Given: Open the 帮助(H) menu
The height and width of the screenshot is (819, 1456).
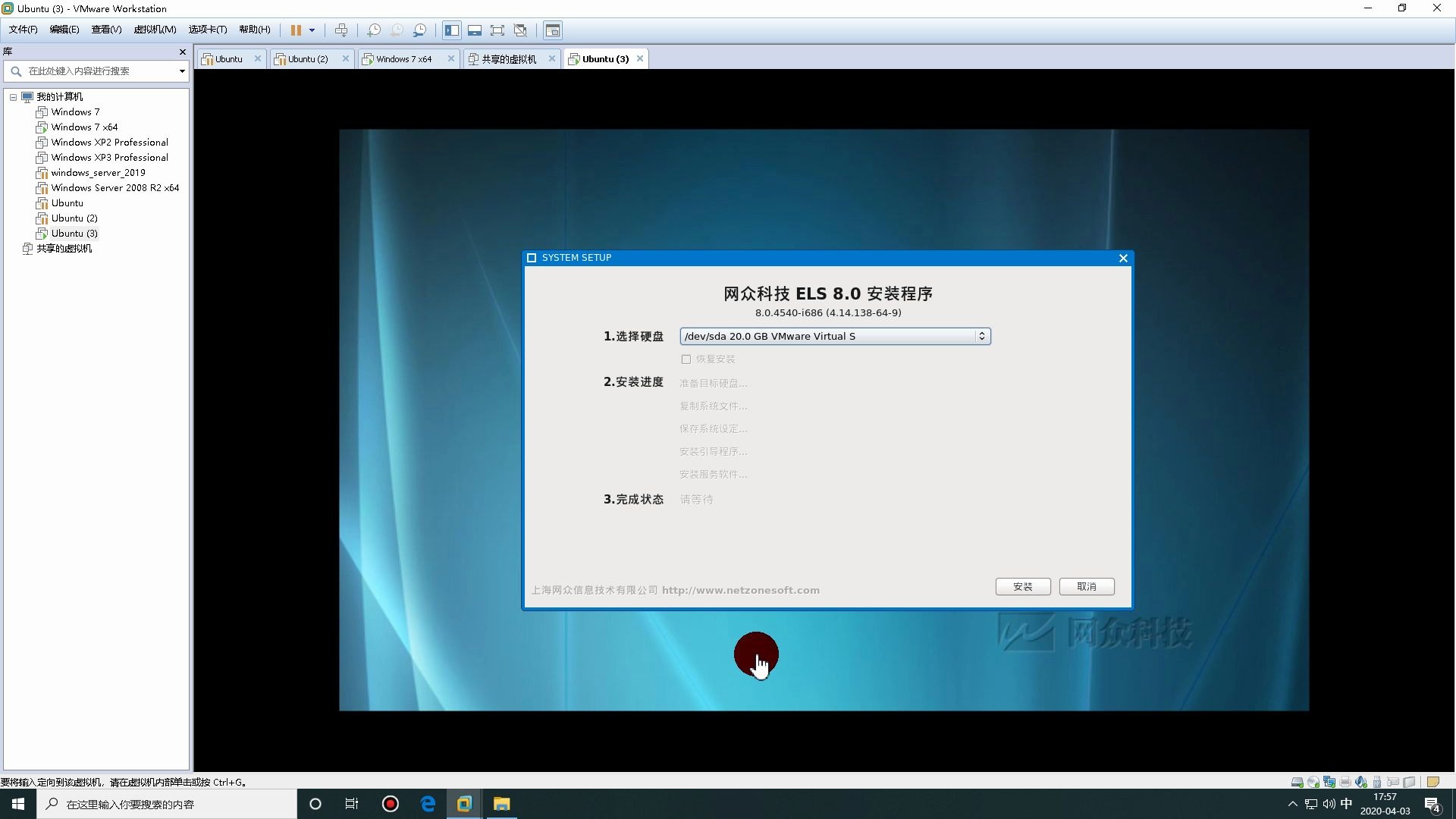Looking at the screenshot, I should (255, 30).
